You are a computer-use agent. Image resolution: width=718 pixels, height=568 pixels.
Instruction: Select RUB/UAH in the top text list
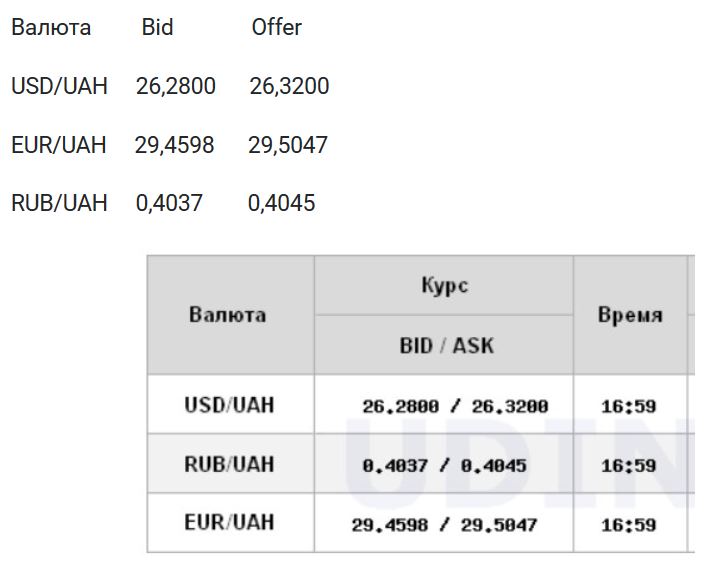(x=59, y=204)
